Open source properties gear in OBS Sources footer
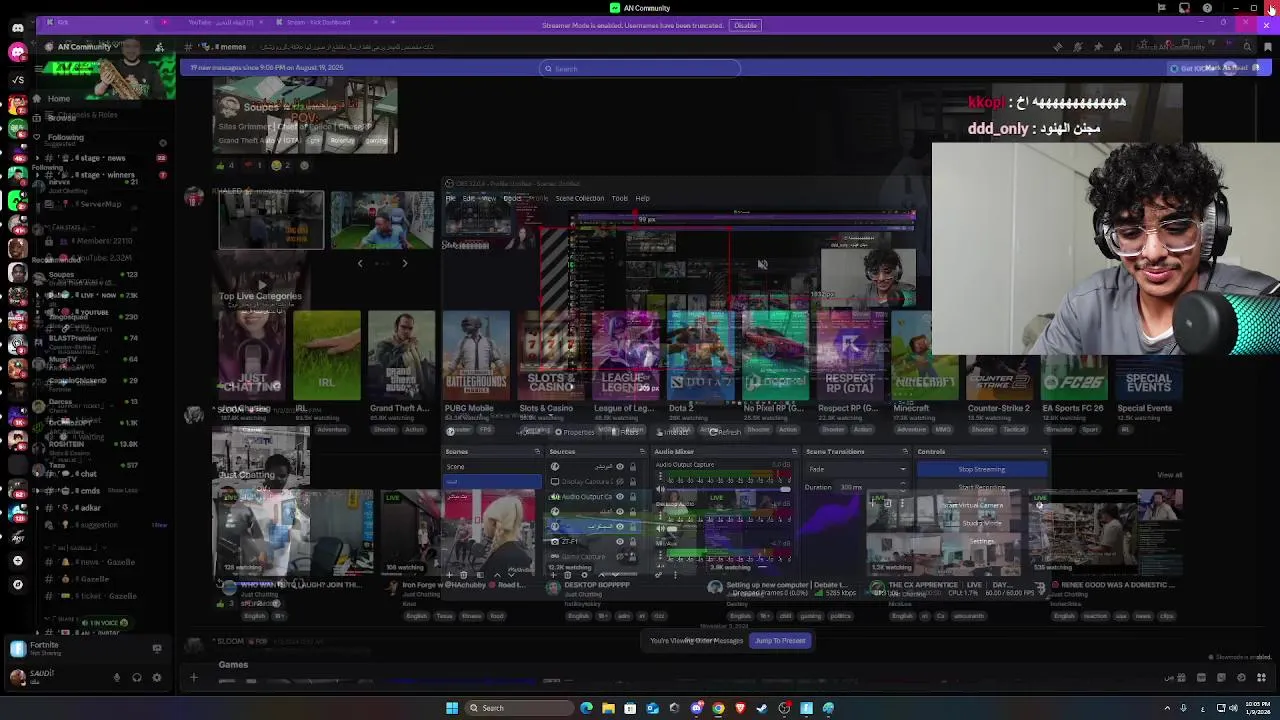Viewport: 1280px width, 720px height. (x=584, y=575)
